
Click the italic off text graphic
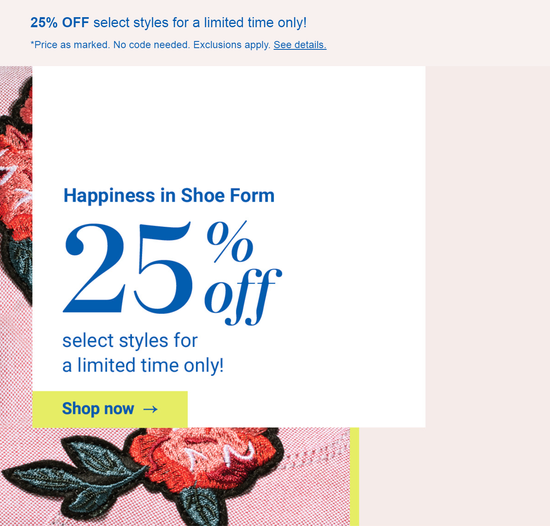(x=243, y=296)
